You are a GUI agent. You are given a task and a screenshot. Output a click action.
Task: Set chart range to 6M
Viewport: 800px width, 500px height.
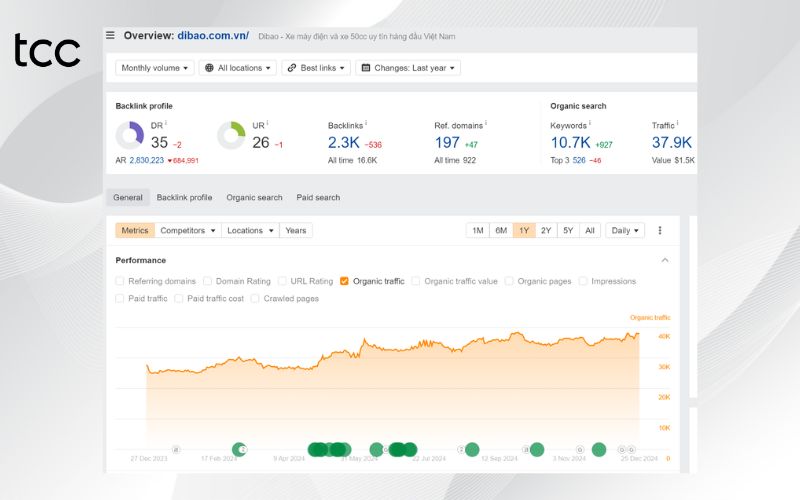(x=501, y=231)
